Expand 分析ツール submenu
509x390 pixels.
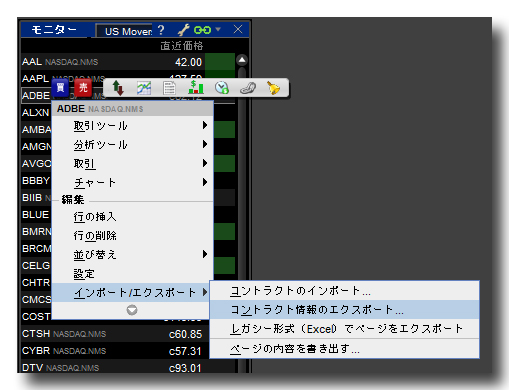point(133,145)
